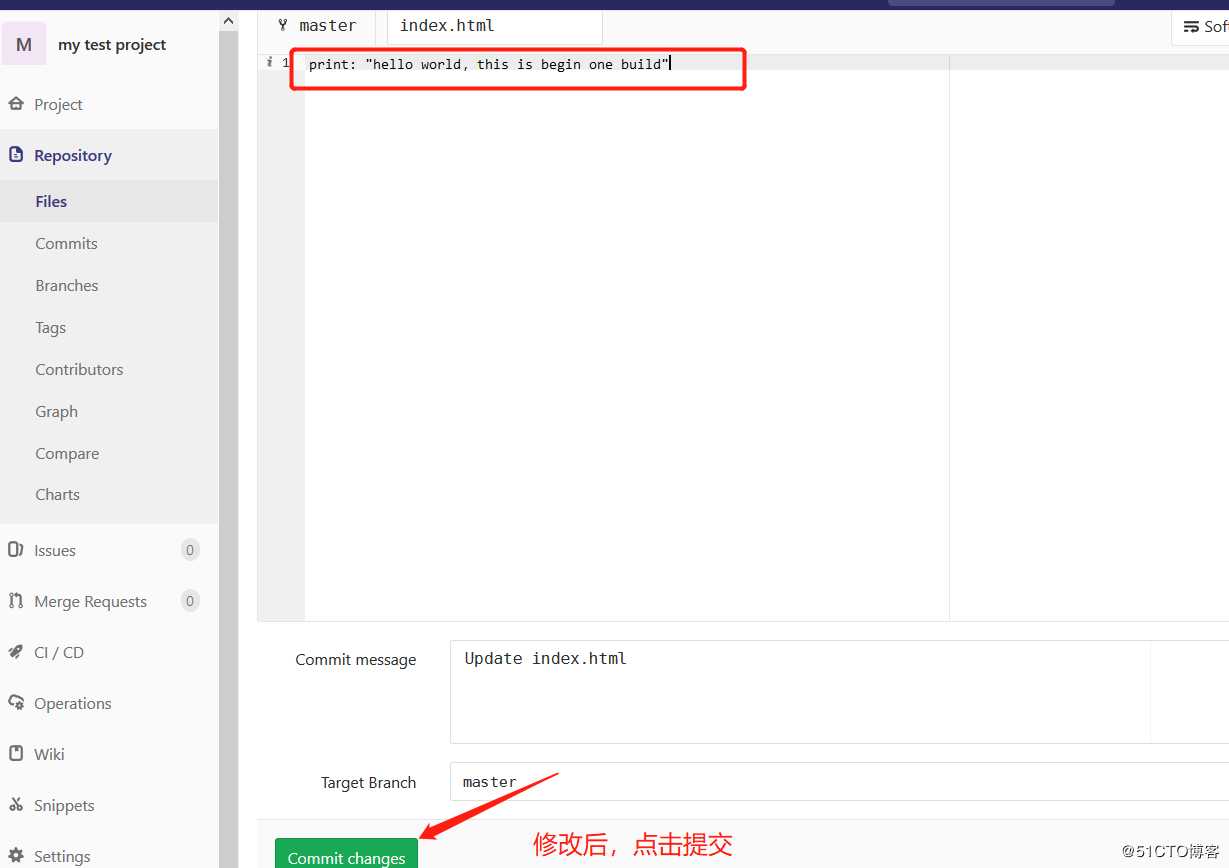The height and width of the screenshot is (868, 1229).
Task: Click the Wiki book icon
Action: point(15,754)
